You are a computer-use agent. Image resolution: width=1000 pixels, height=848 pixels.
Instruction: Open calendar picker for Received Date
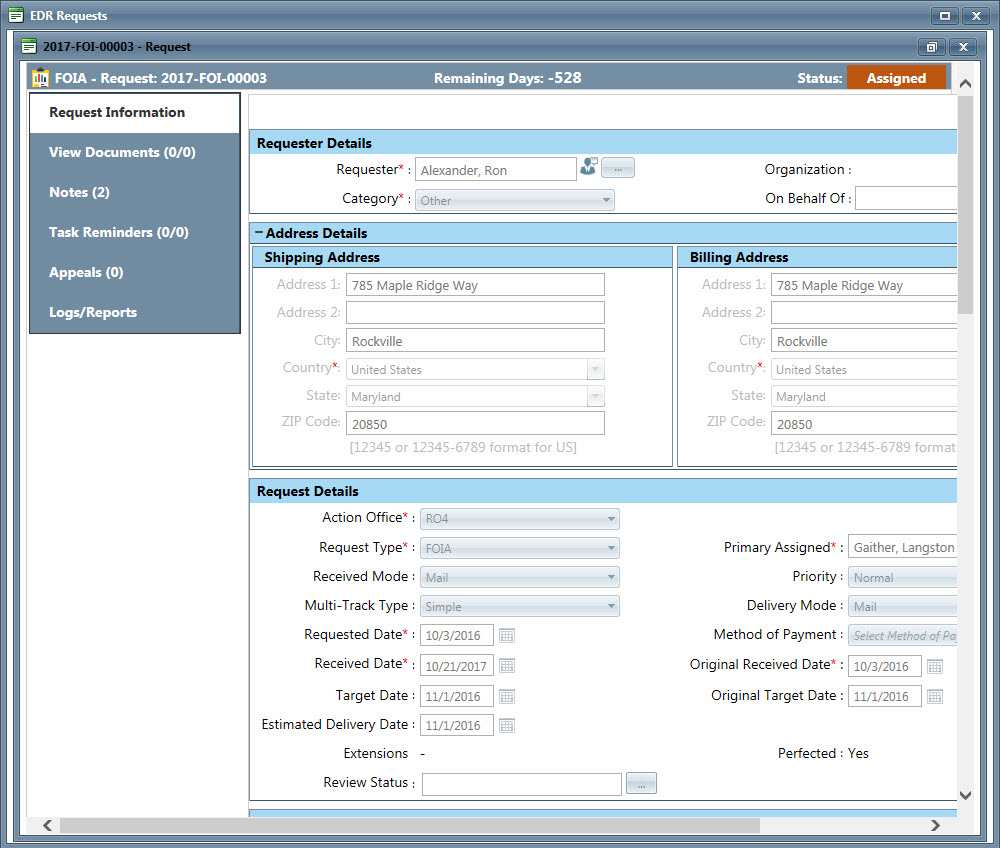(x=507, y=666)
